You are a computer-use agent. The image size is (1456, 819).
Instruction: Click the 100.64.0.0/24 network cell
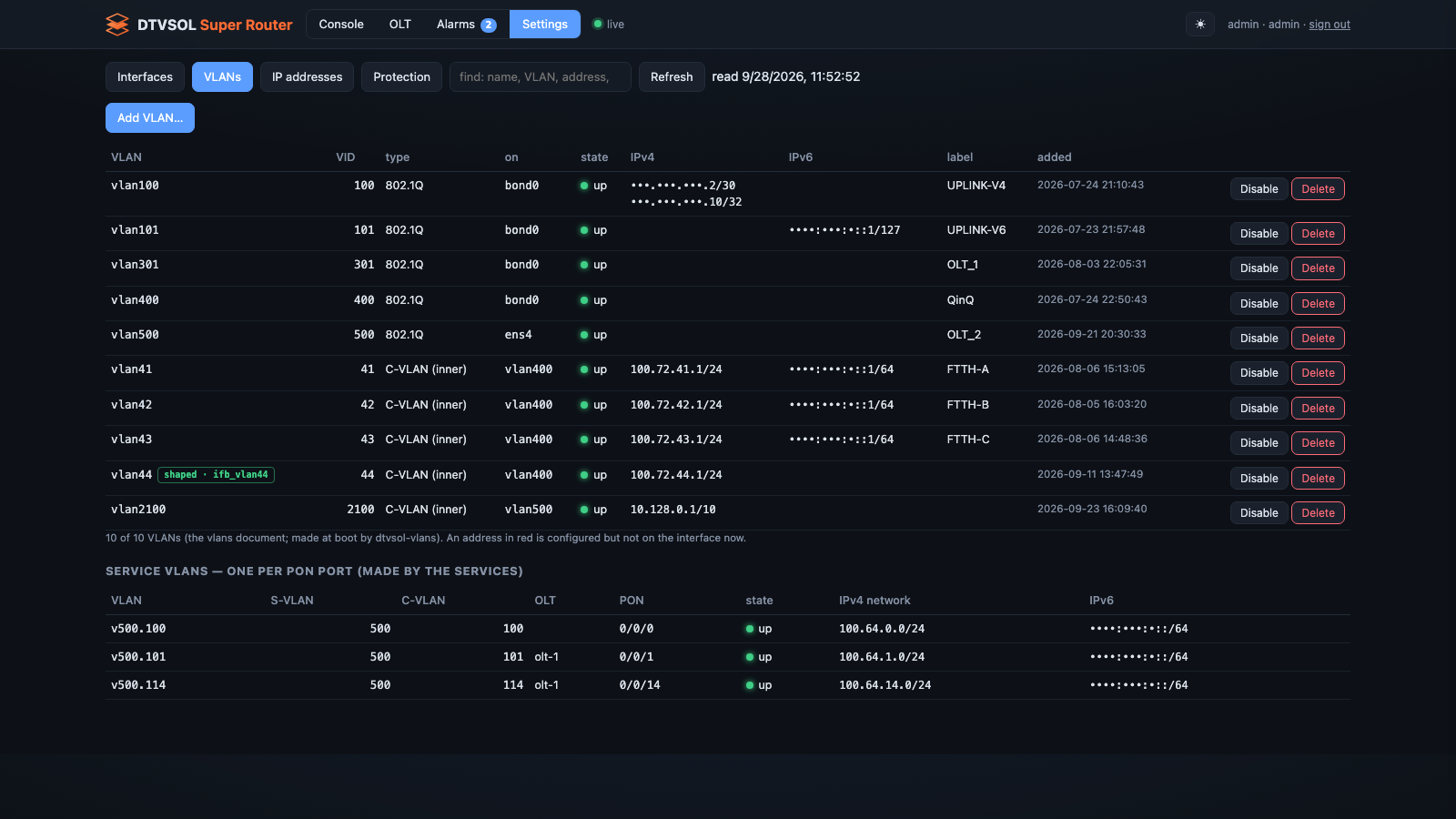point(882,629)
